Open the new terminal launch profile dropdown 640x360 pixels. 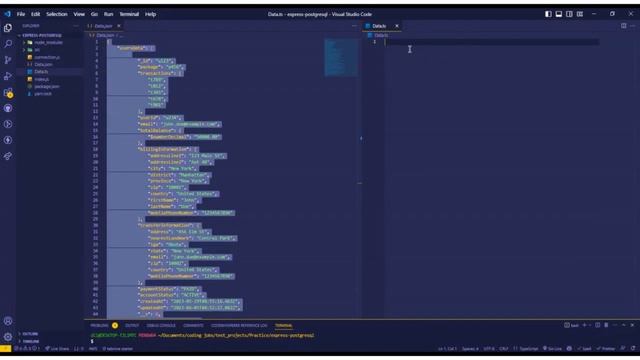point(590,325)
